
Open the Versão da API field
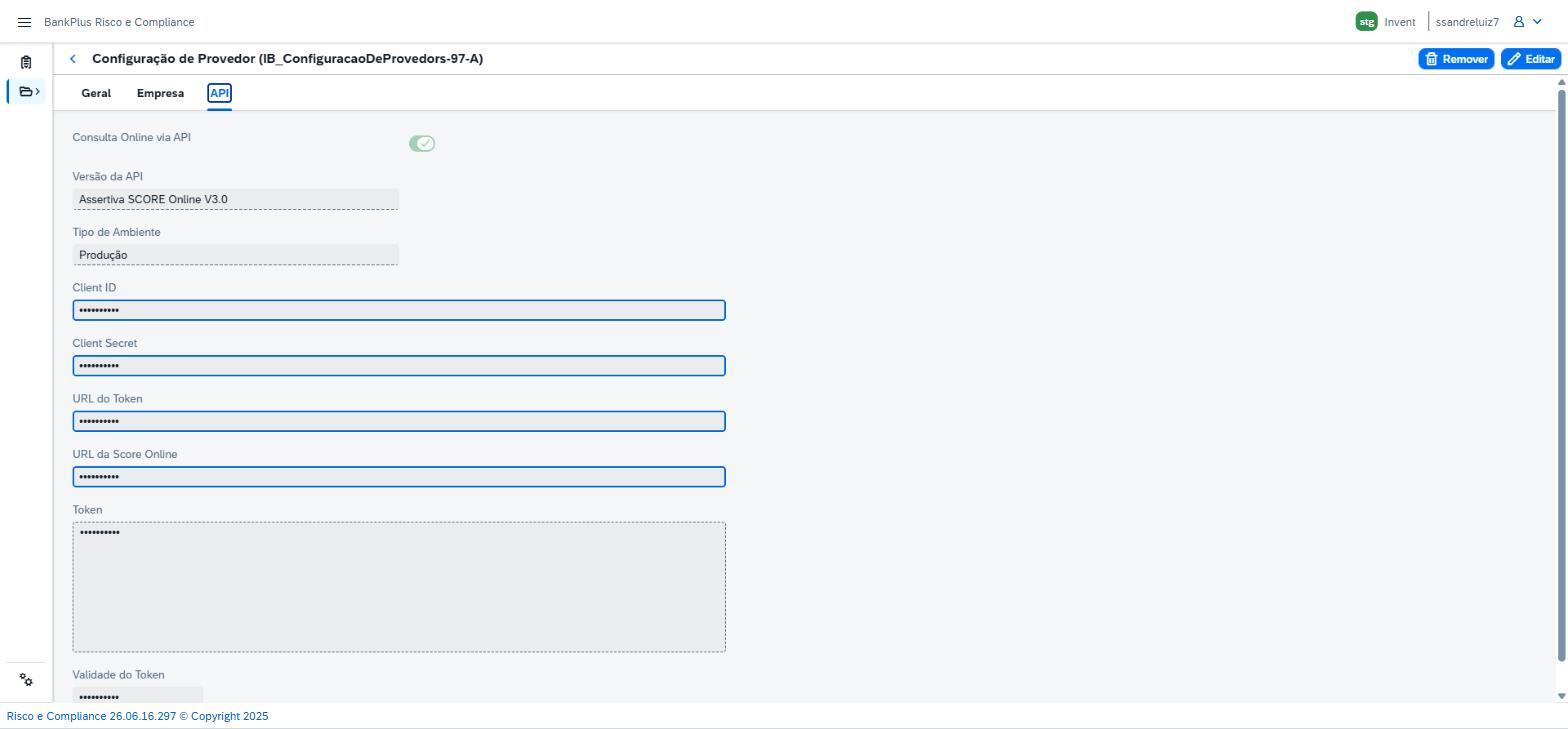236,199
